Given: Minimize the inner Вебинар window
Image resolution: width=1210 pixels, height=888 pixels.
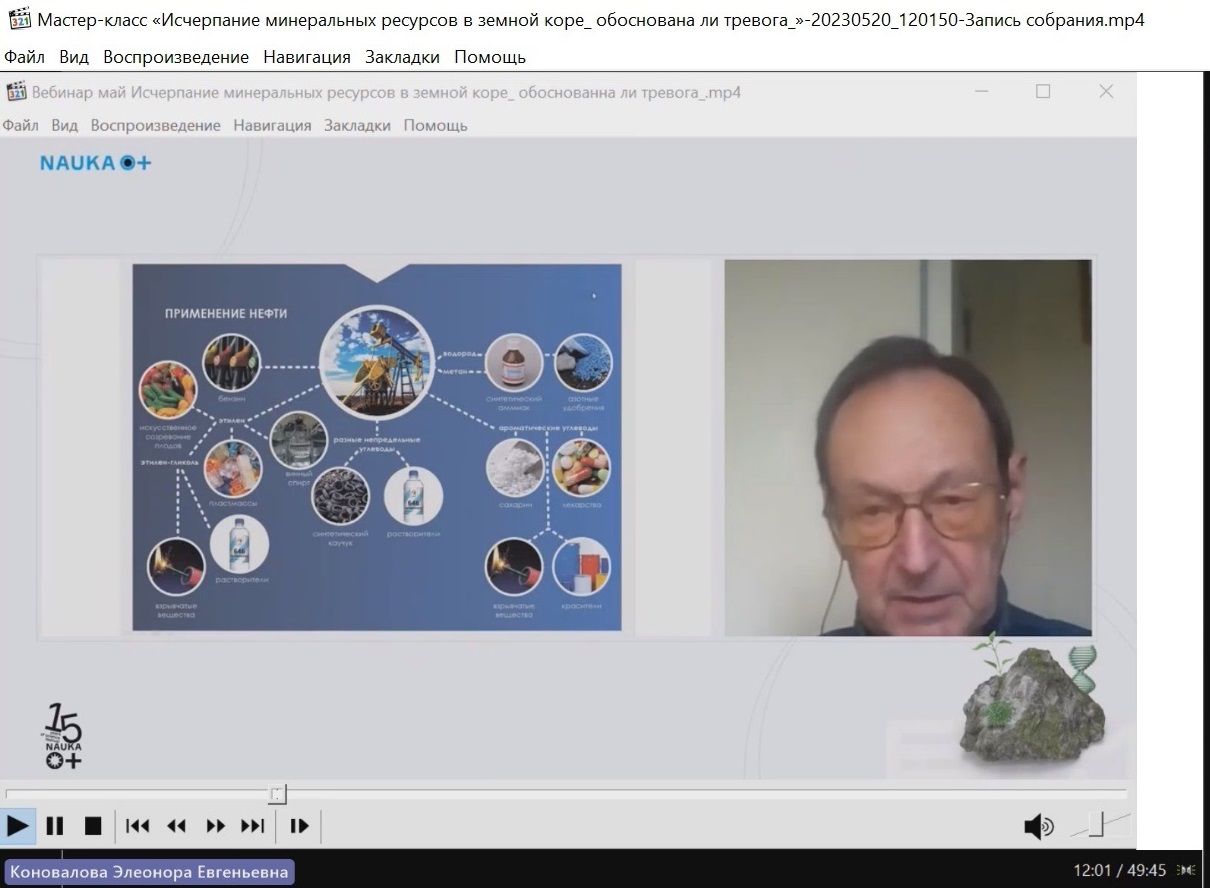Looking at the screenshot, I should [x=981, y=92].
